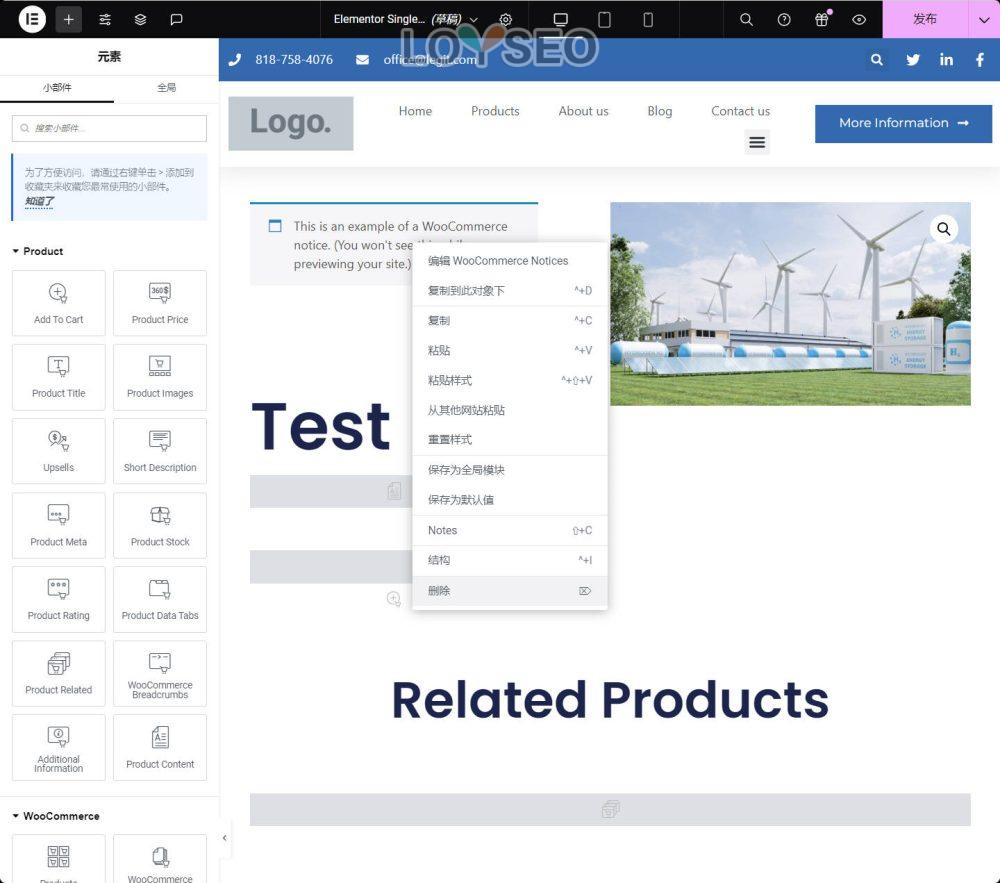
Task: Choose Notes in context menu
Action: point(510,530)
